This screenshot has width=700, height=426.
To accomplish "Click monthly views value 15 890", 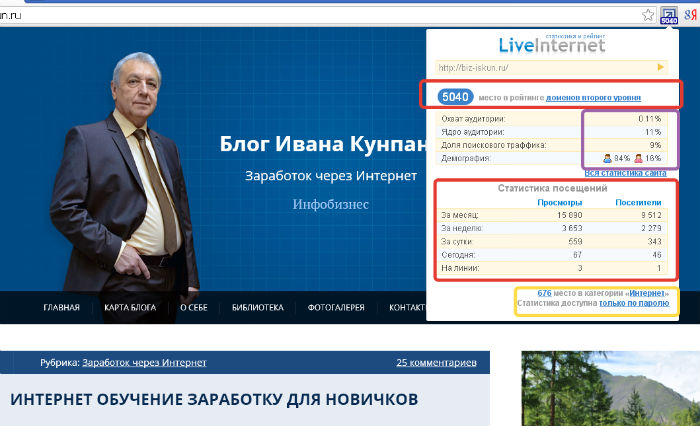I will coord(569,215).
